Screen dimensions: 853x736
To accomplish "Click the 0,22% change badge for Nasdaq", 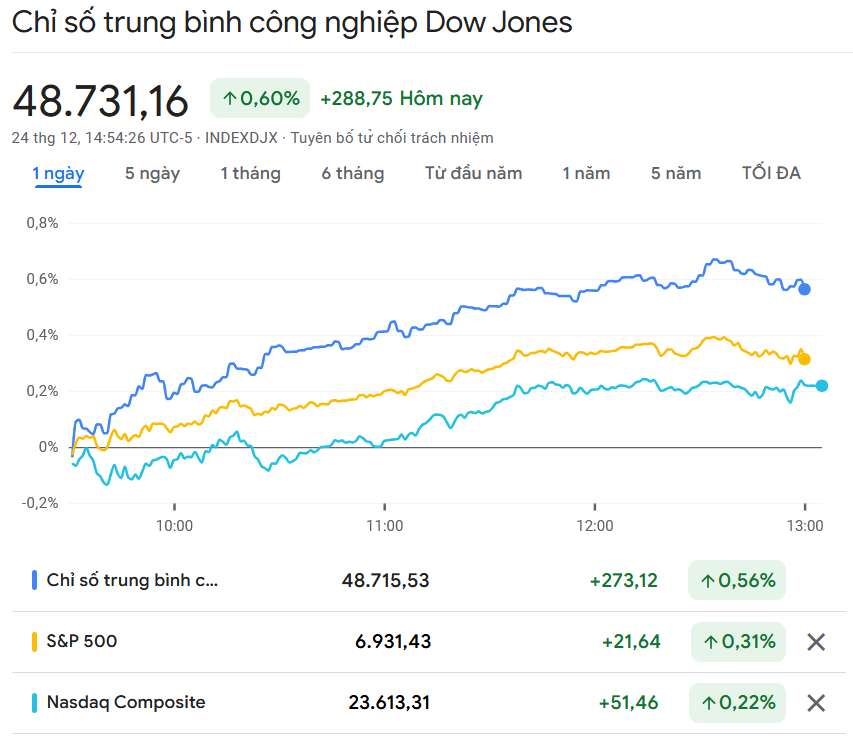I will pyautogui.click(x=738, y=703).
